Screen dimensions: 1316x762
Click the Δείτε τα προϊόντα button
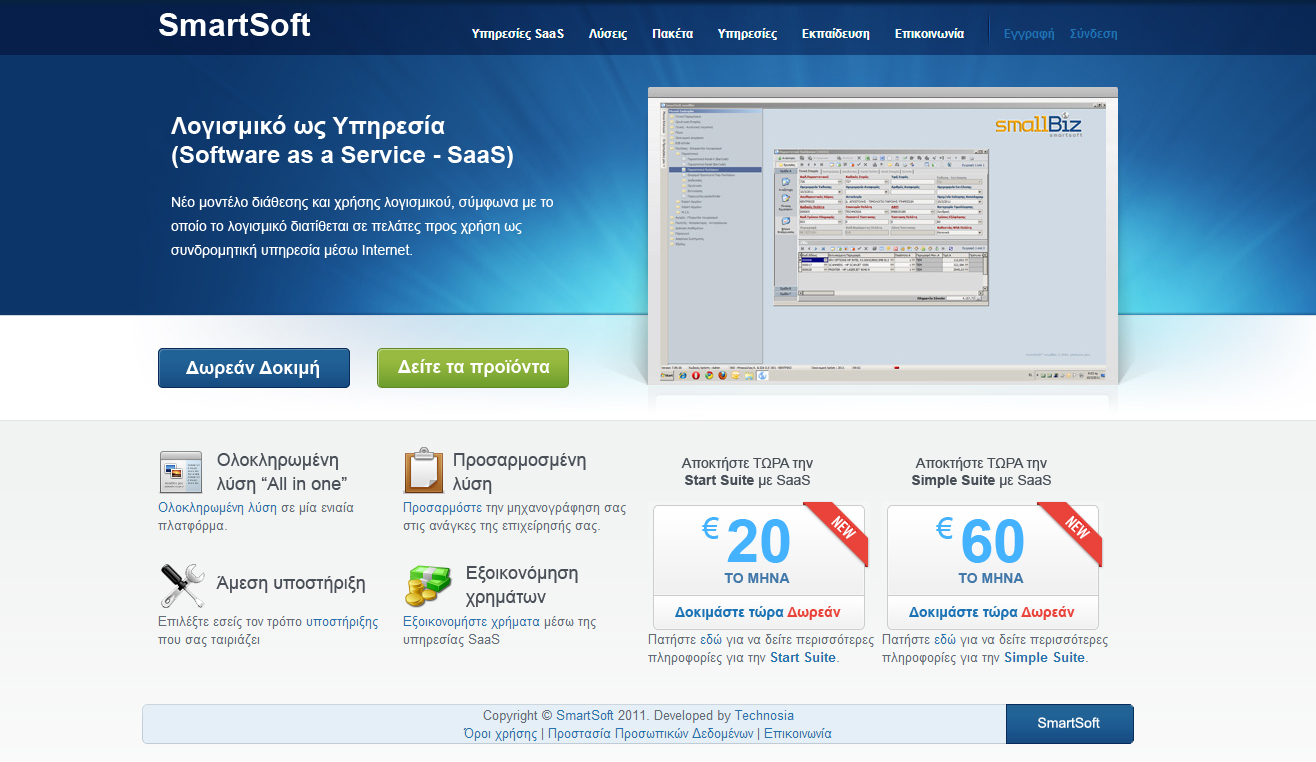[x=473, y=368]
